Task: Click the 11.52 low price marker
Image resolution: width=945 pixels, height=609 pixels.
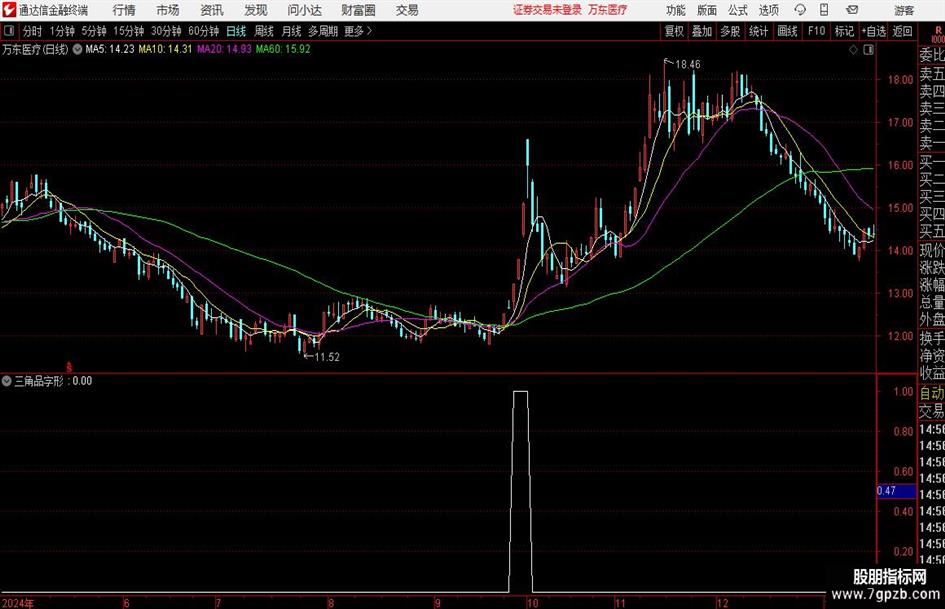Action: (327, 357)
